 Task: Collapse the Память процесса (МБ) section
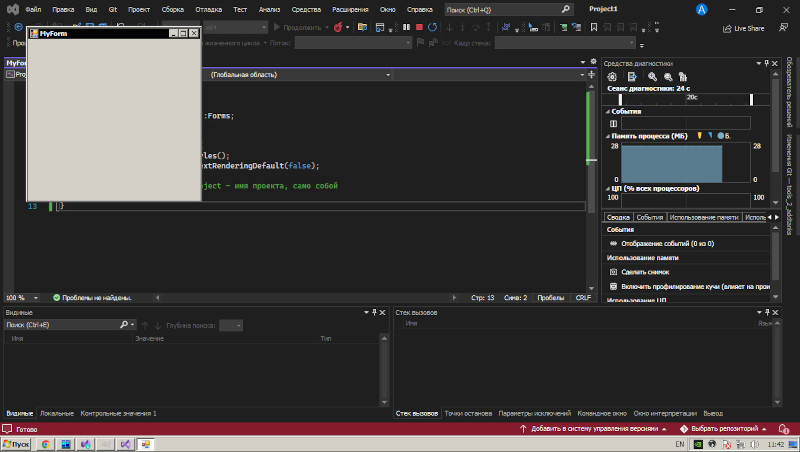coord(608,136)
